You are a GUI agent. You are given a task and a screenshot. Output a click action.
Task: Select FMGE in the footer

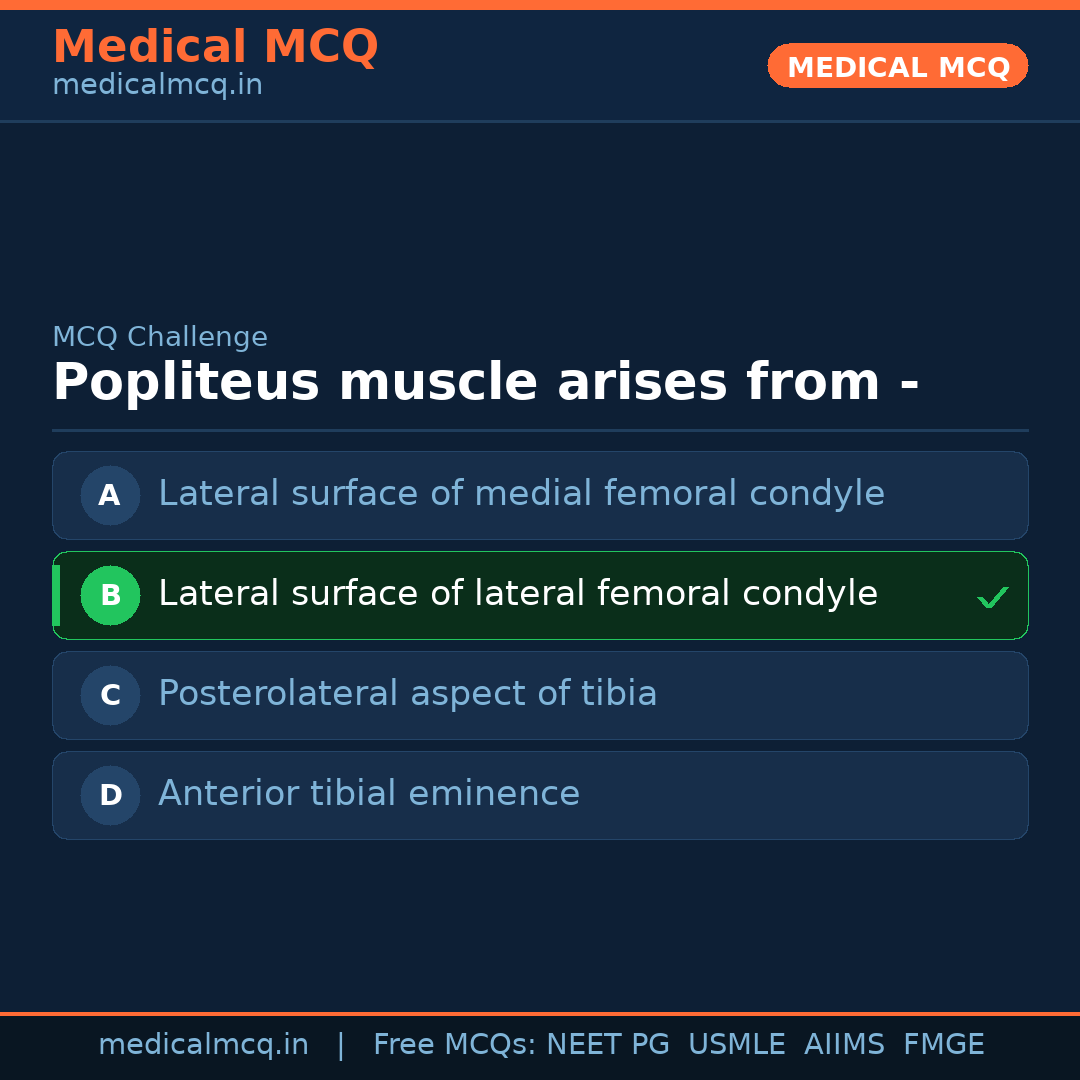point(943,1045)
